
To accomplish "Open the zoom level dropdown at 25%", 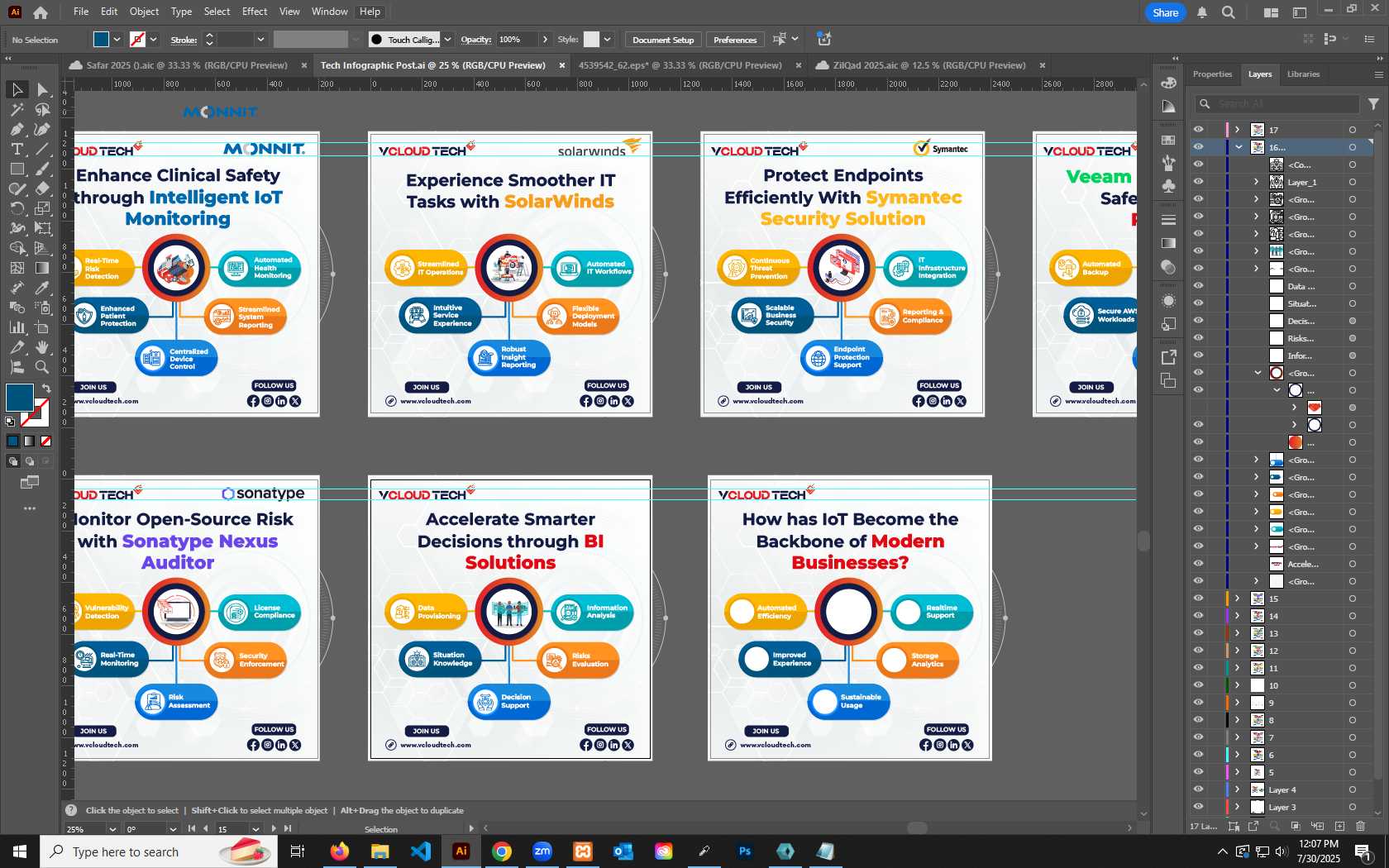I will [112, 828].
